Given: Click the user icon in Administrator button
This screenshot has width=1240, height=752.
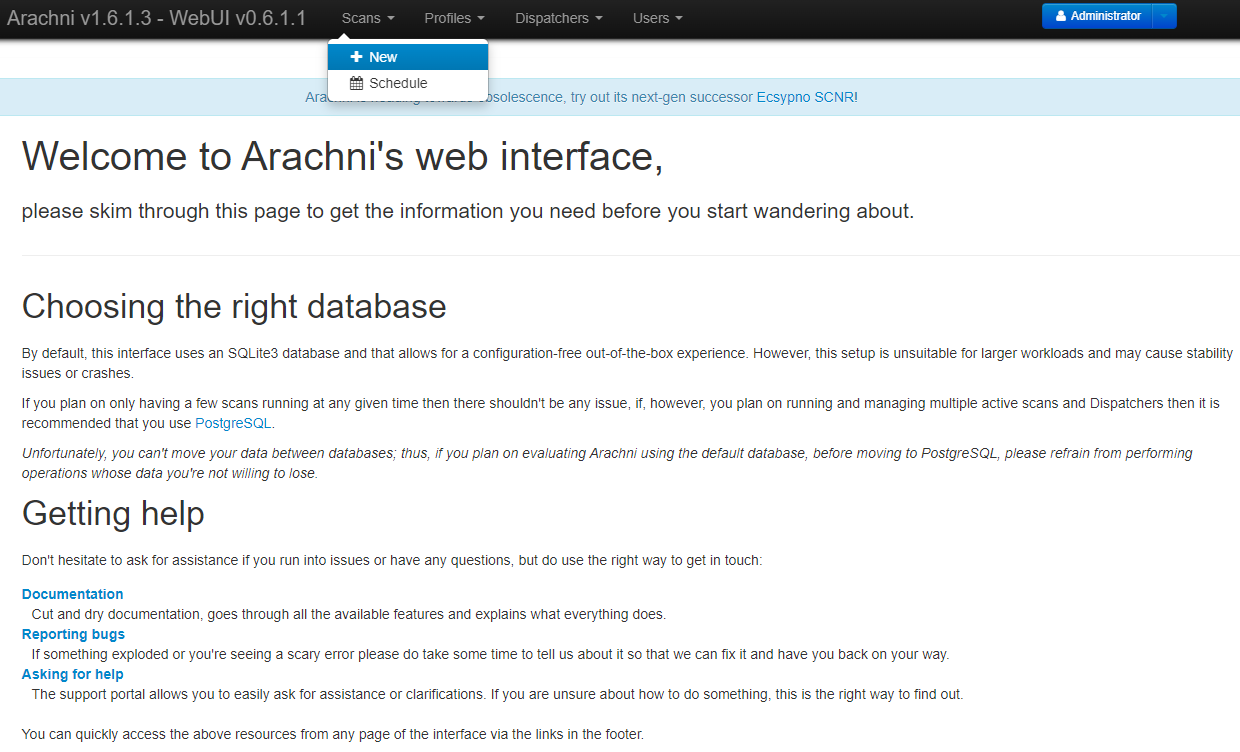Looking at the screenshot, I should point(1061,16).
